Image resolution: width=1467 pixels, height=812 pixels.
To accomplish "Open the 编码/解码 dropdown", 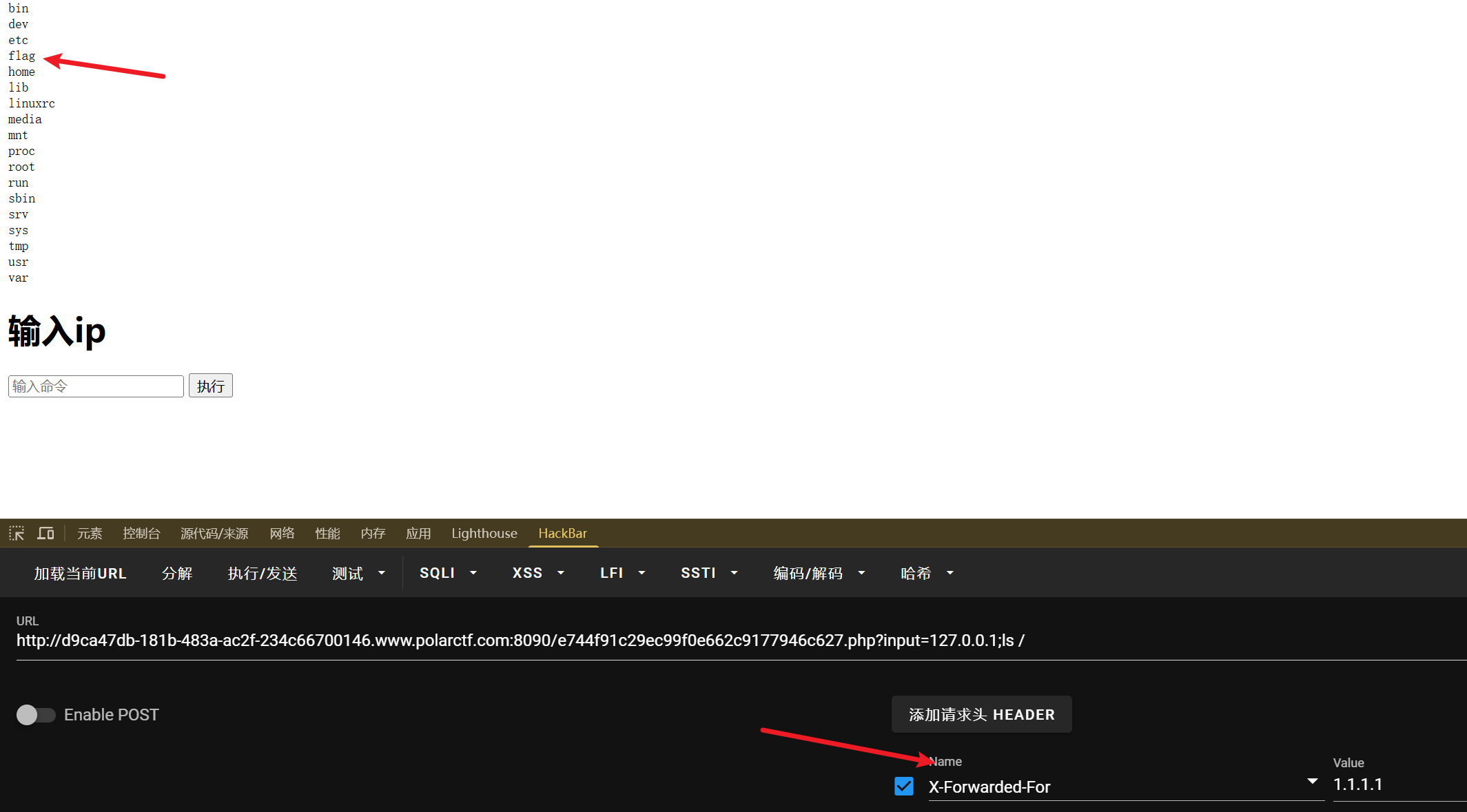I will [861, 572].
